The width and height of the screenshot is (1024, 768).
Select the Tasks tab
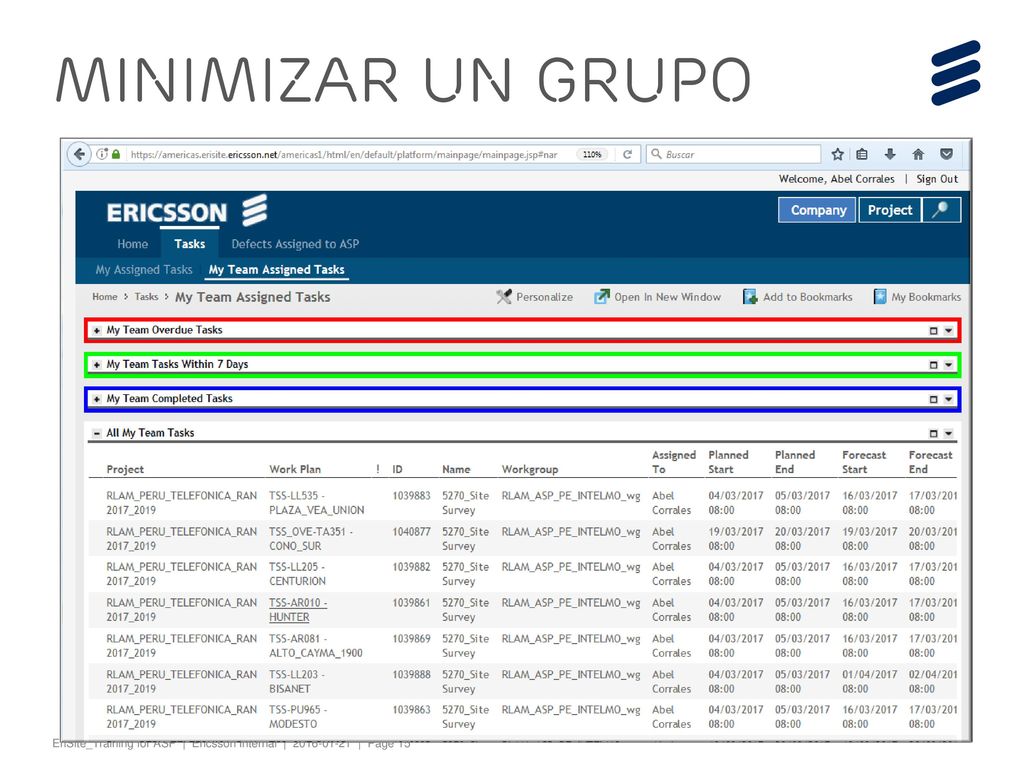point(189,244)
